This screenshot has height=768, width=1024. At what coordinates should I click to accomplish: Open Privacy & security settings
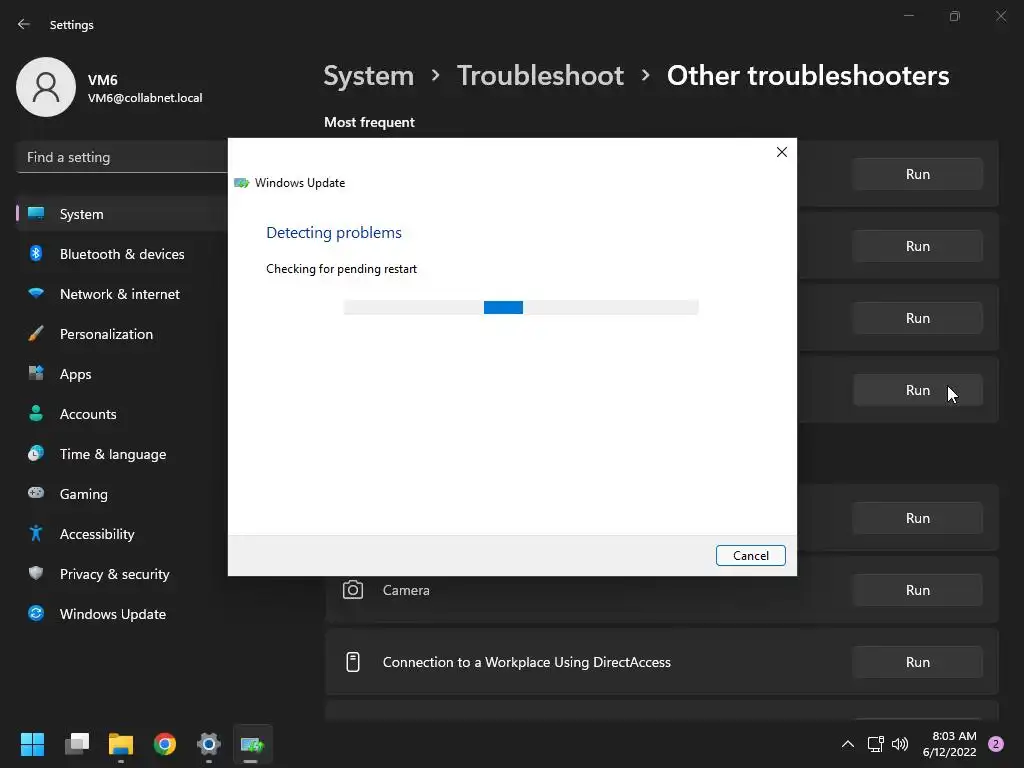pos(122,574)
